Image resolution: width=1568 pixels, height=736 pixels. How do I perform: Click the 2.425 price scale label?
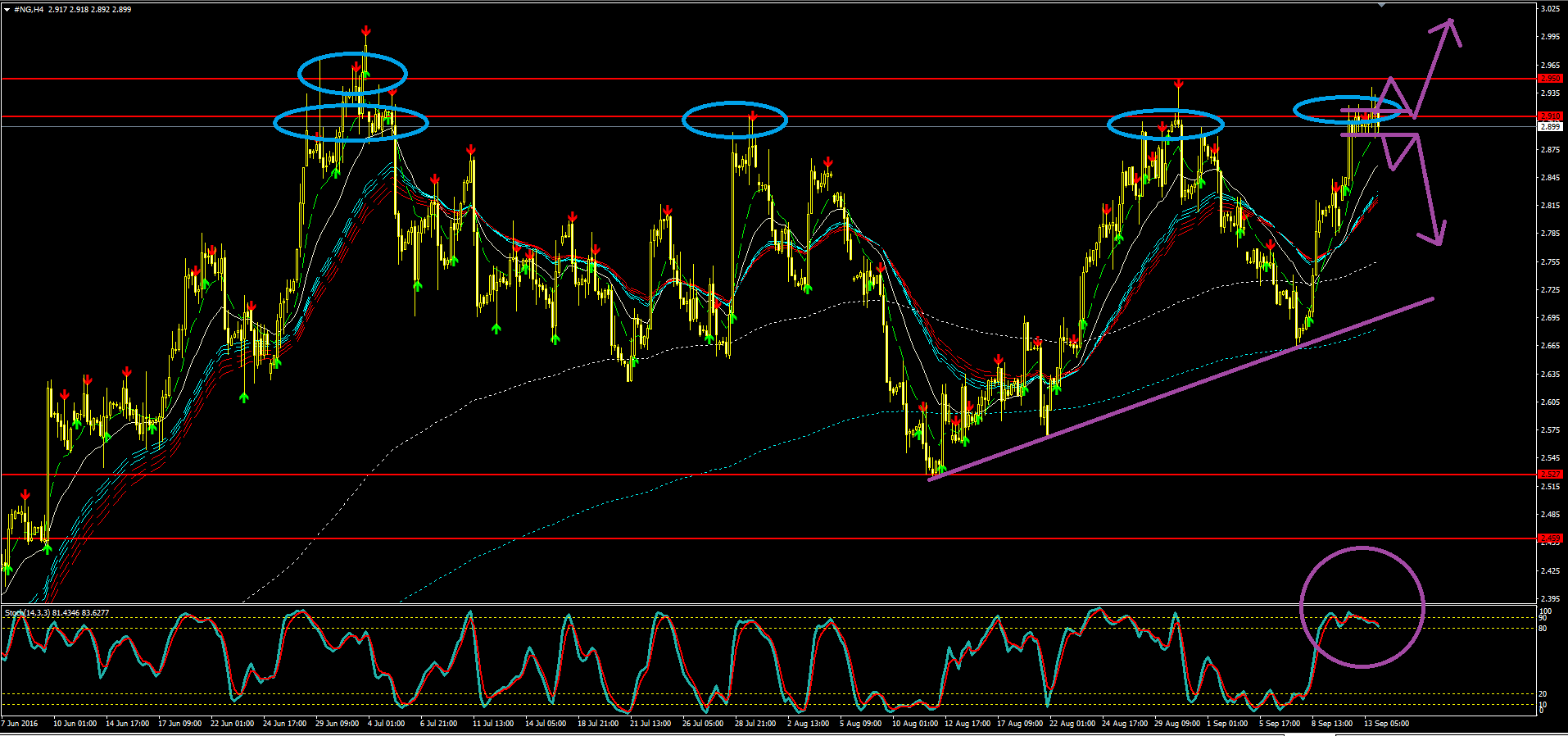click(1550, 570)
